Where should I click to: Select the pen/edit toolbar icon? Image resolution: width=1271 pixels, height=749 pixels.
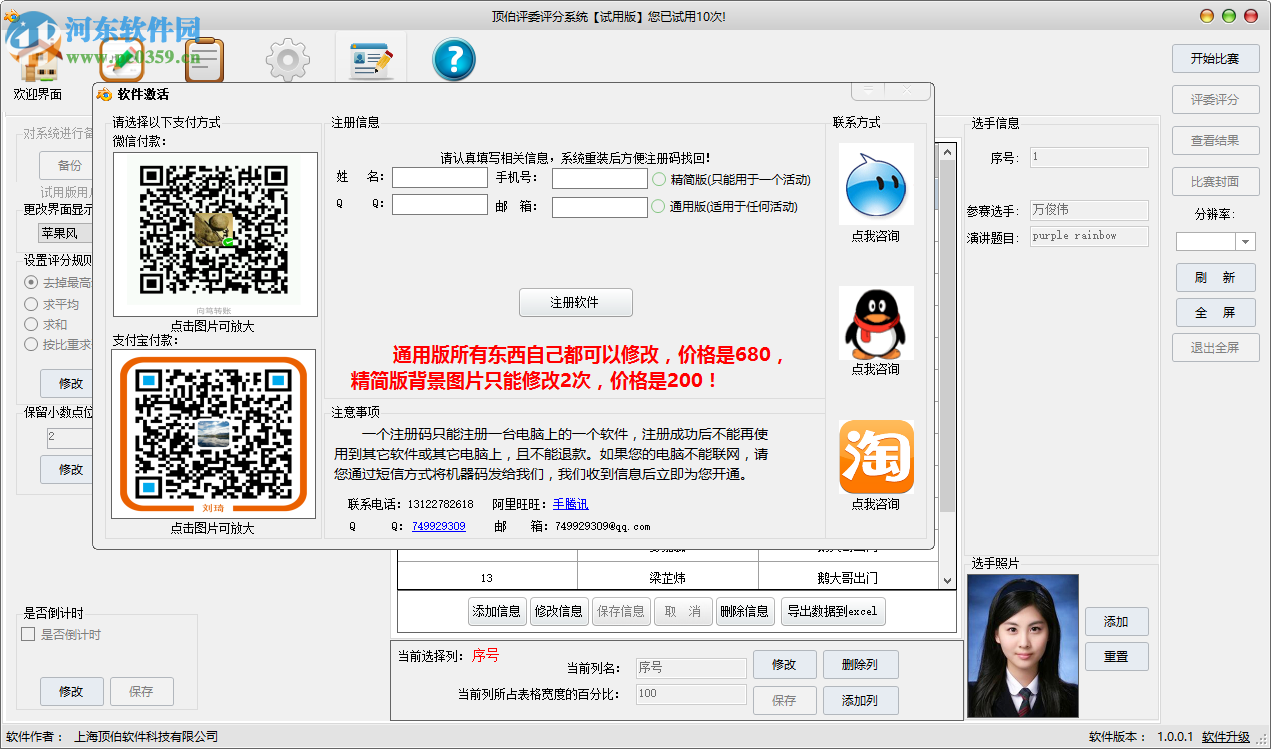[x=122, y=58]
